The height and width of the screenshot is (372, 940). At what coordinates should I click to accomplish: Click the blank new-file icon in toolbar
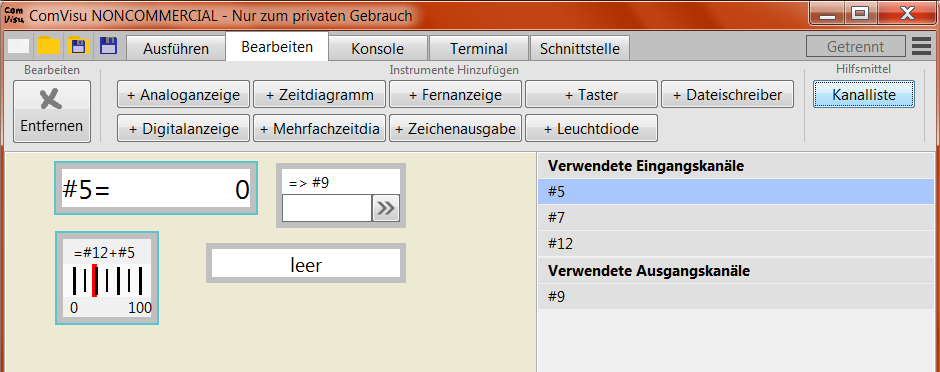(18, 46)
